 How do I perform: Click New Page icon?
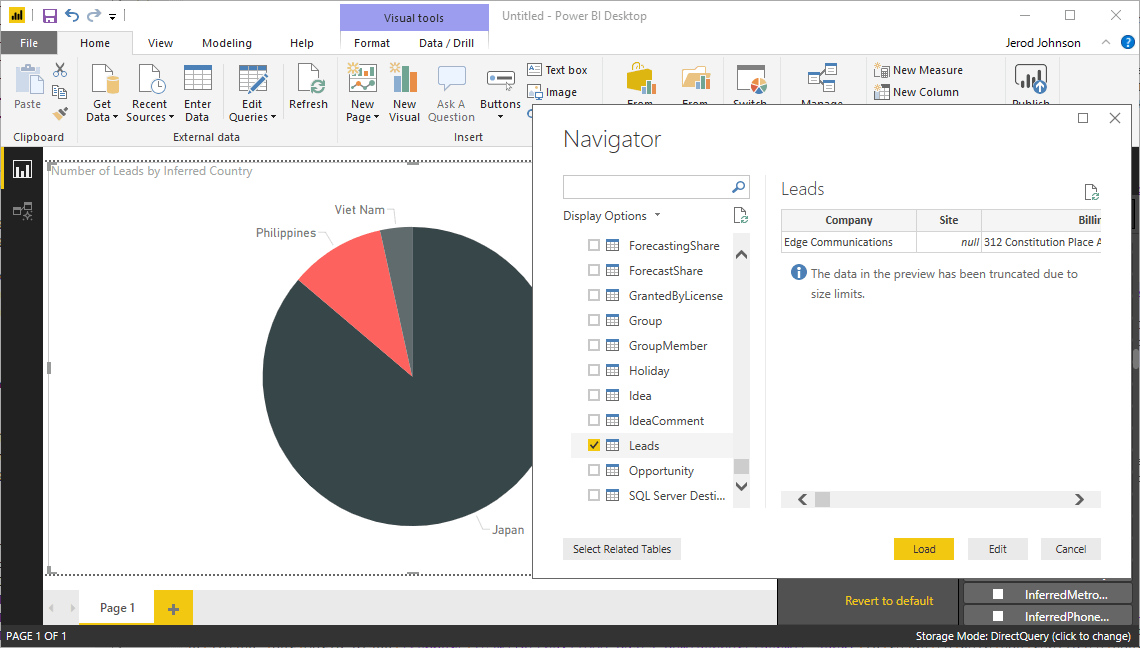(x=362, y=78)
